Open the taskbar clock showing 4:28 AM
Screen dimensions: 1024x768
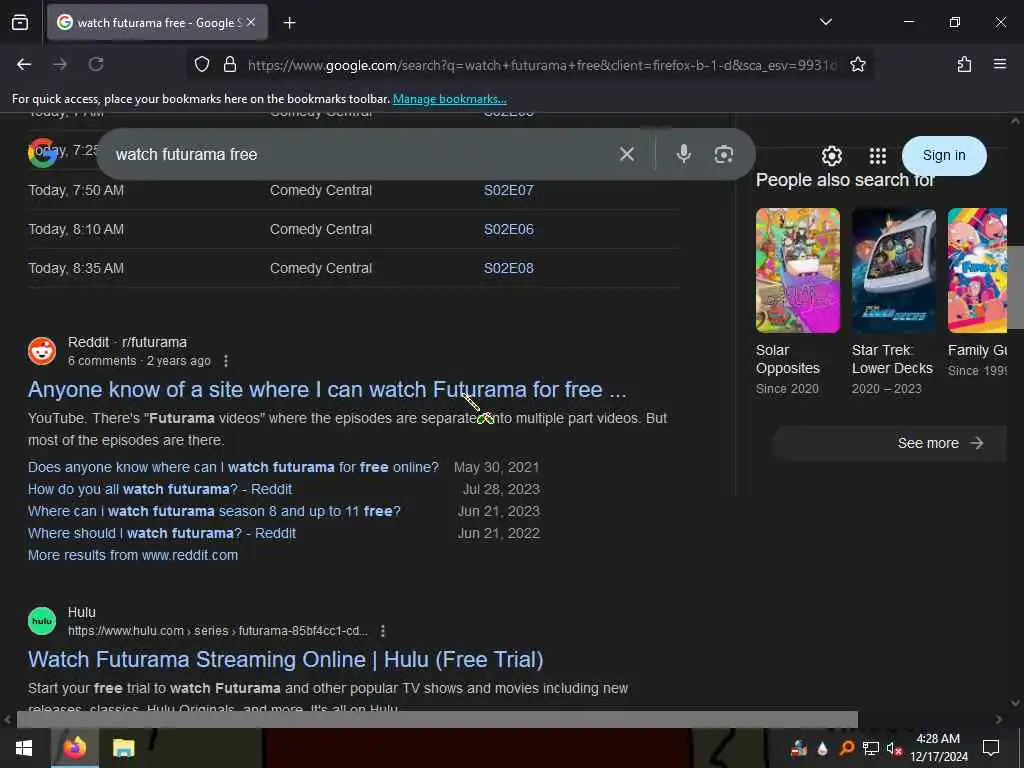[x=938, y=748]
